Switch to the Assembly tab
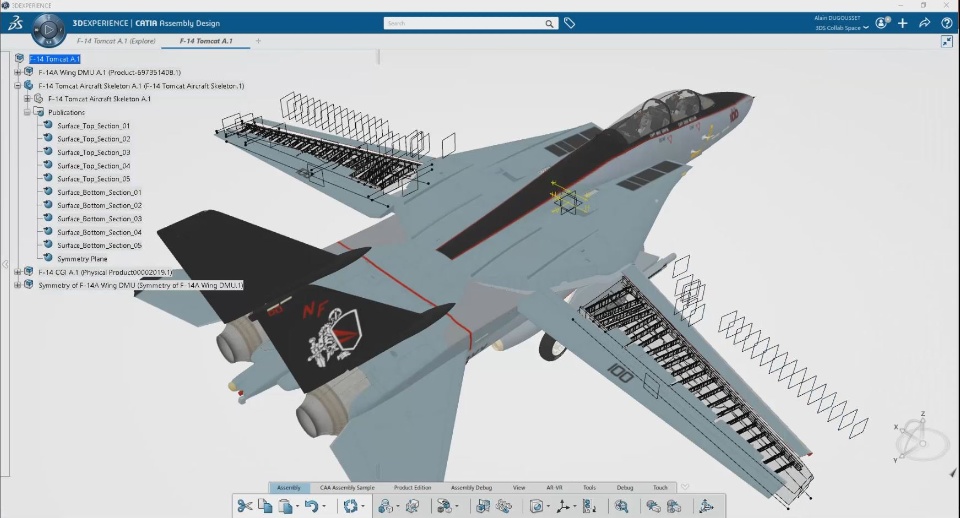Viewport: 960px width, 518px height. [288, 487]
